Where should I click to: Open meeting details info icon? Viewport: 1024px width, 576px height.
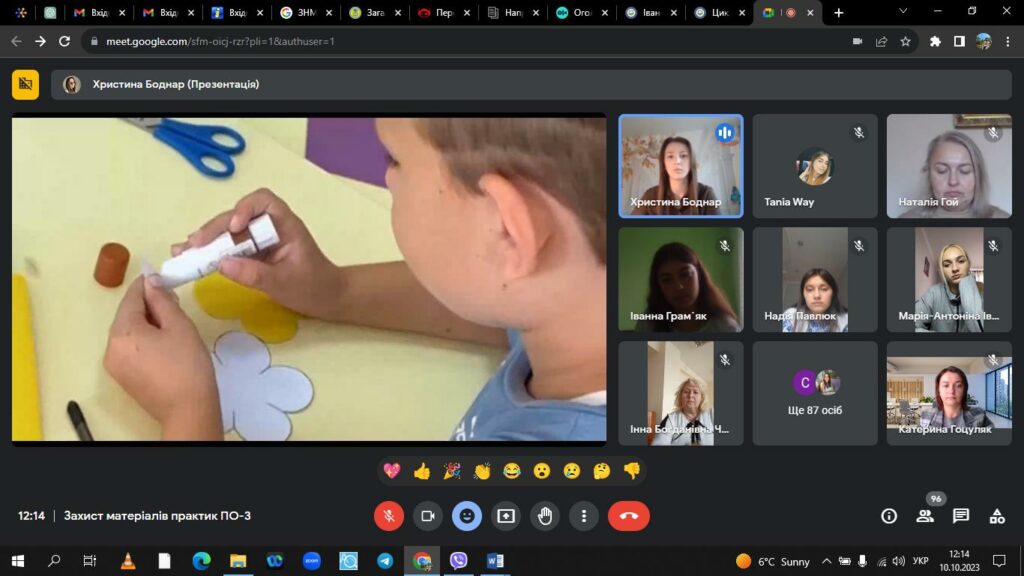click(889, 516)
